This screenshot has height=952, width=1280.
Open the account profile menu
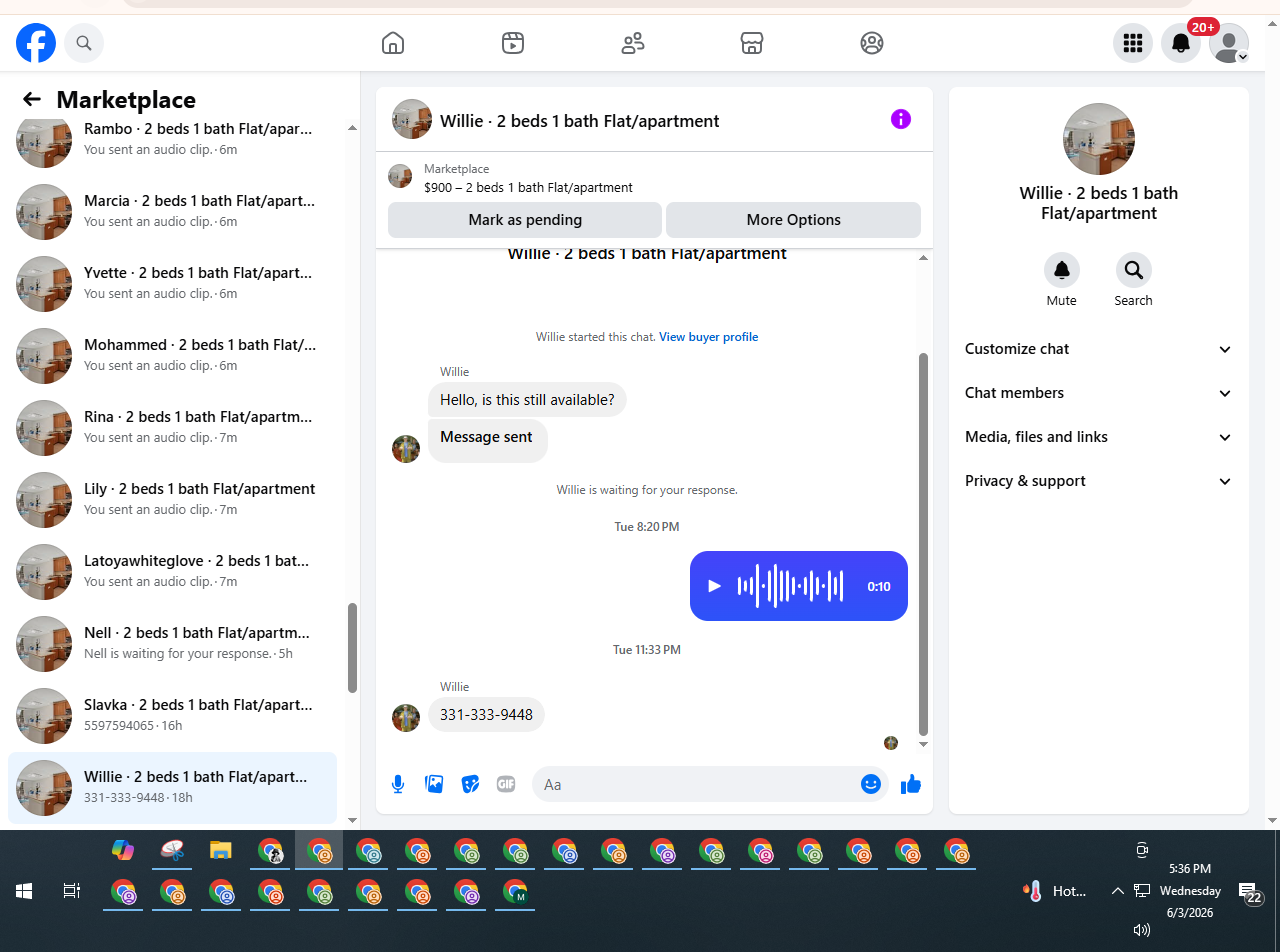coord(1229,43)
